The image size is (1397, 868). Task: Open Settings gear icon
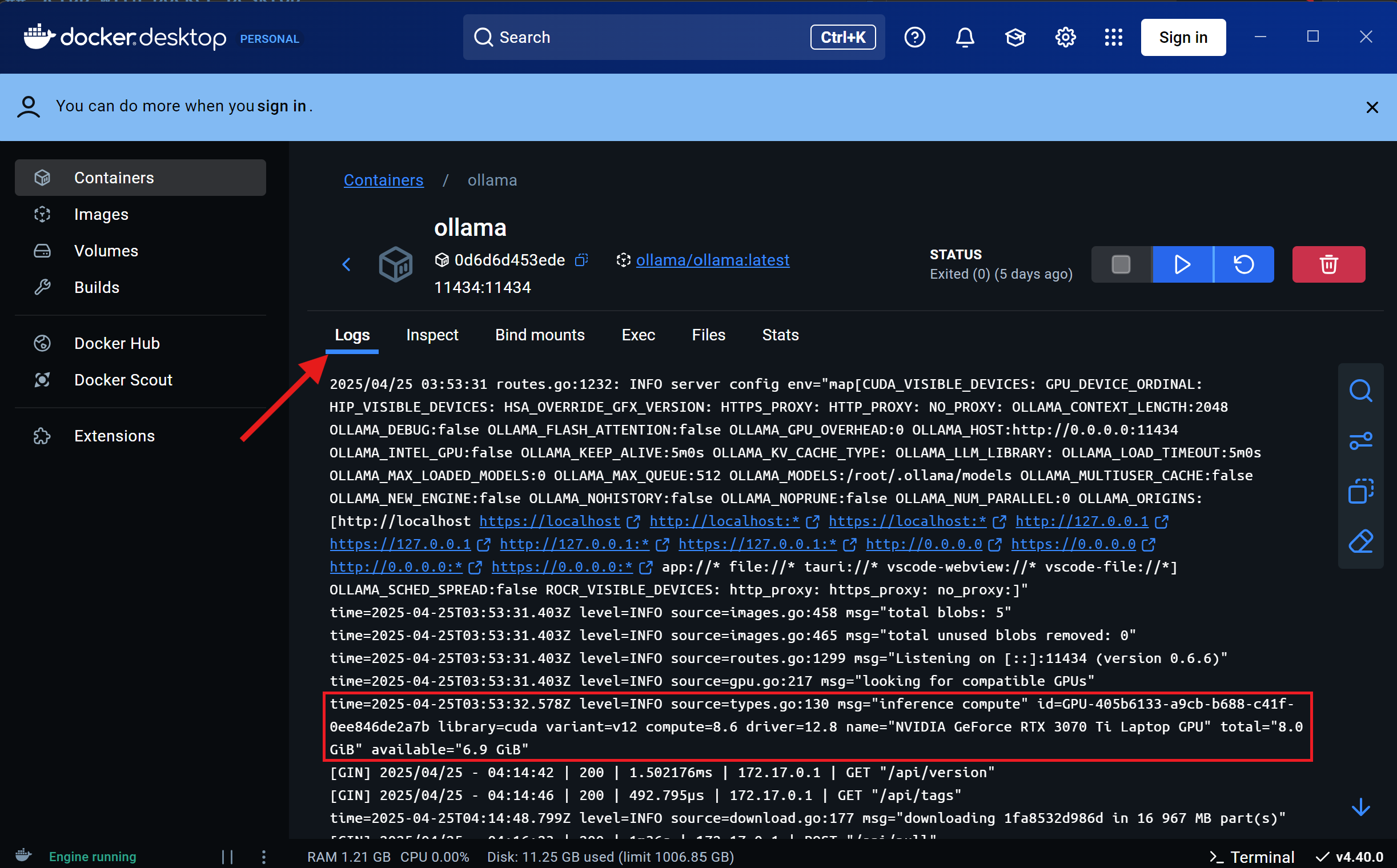1065,37
